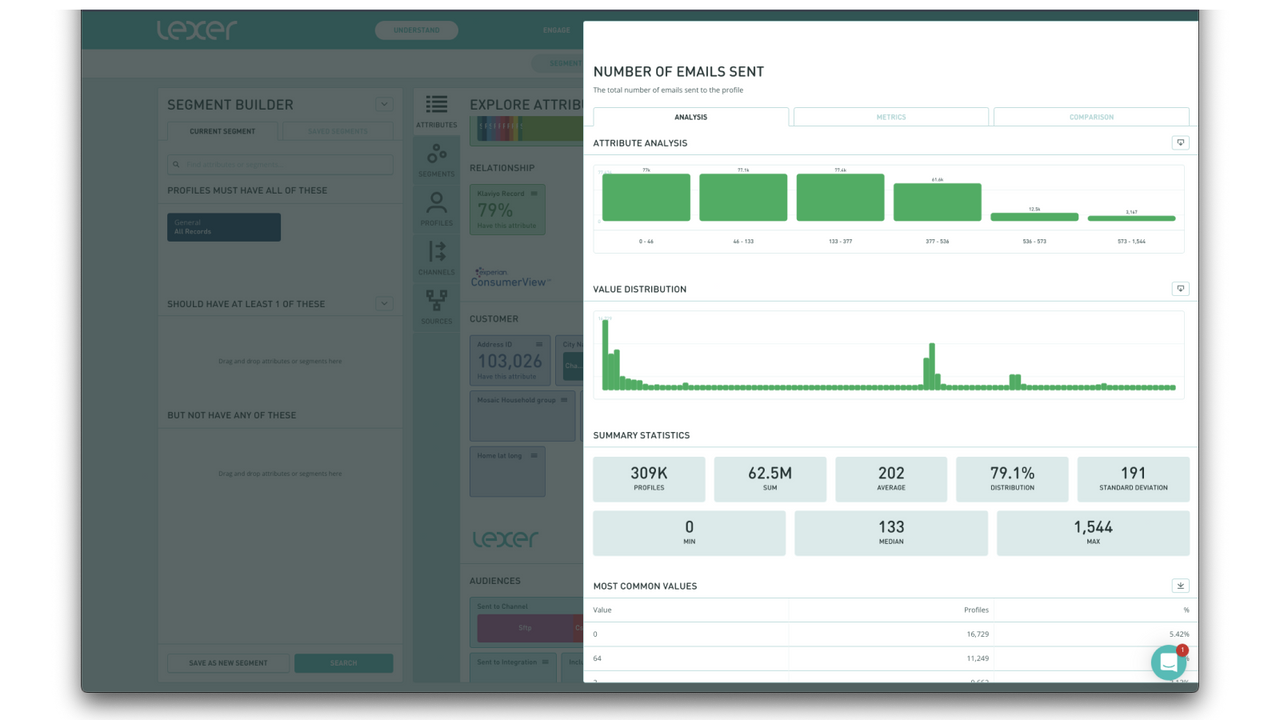The width and height of the screenshot is (1280, 720).
Task: Select the Attributes icon in the sidebar
Action: tap(436, 105)
